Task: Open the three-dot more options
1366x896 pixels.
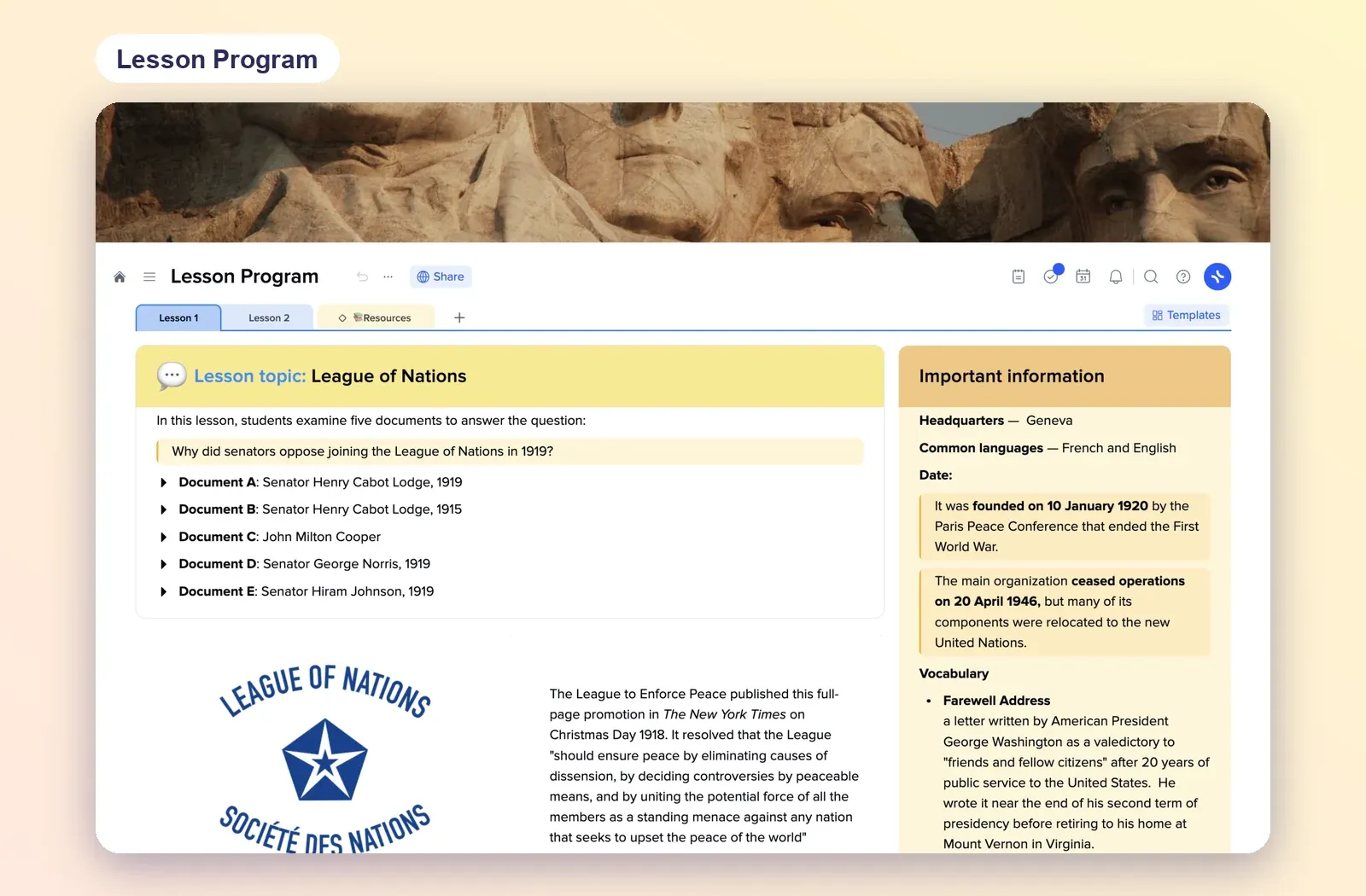Action: 388,276
